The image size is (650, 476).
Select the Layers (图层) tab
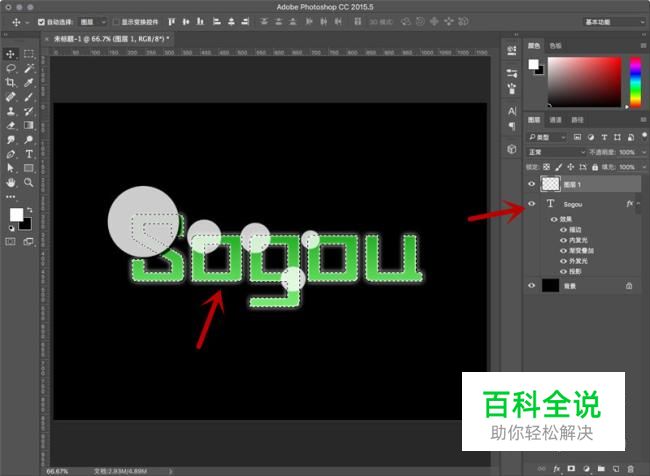tap(534, 120)
